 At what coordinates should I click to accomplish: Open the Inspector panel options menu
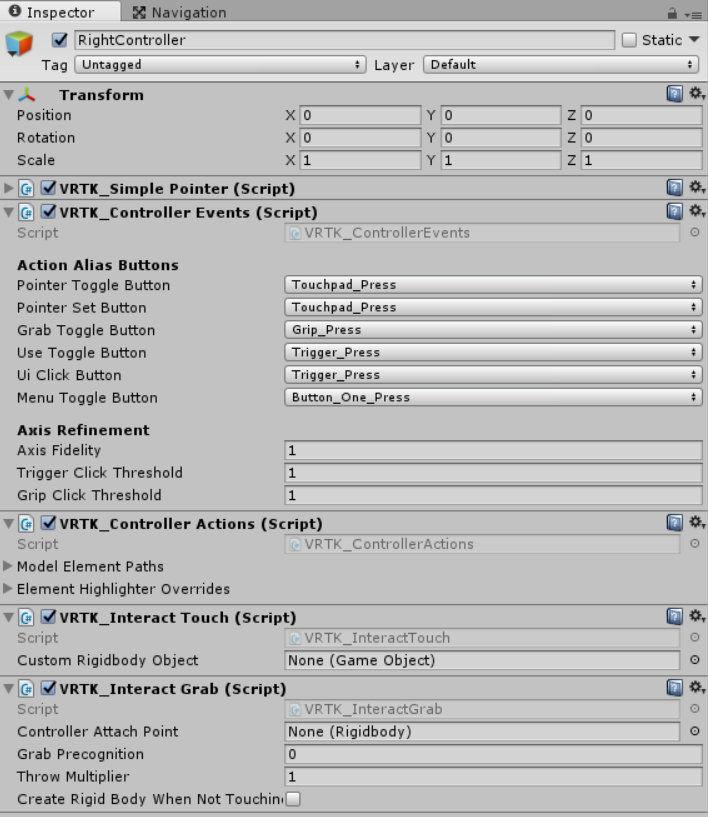[x=694, y=15]
